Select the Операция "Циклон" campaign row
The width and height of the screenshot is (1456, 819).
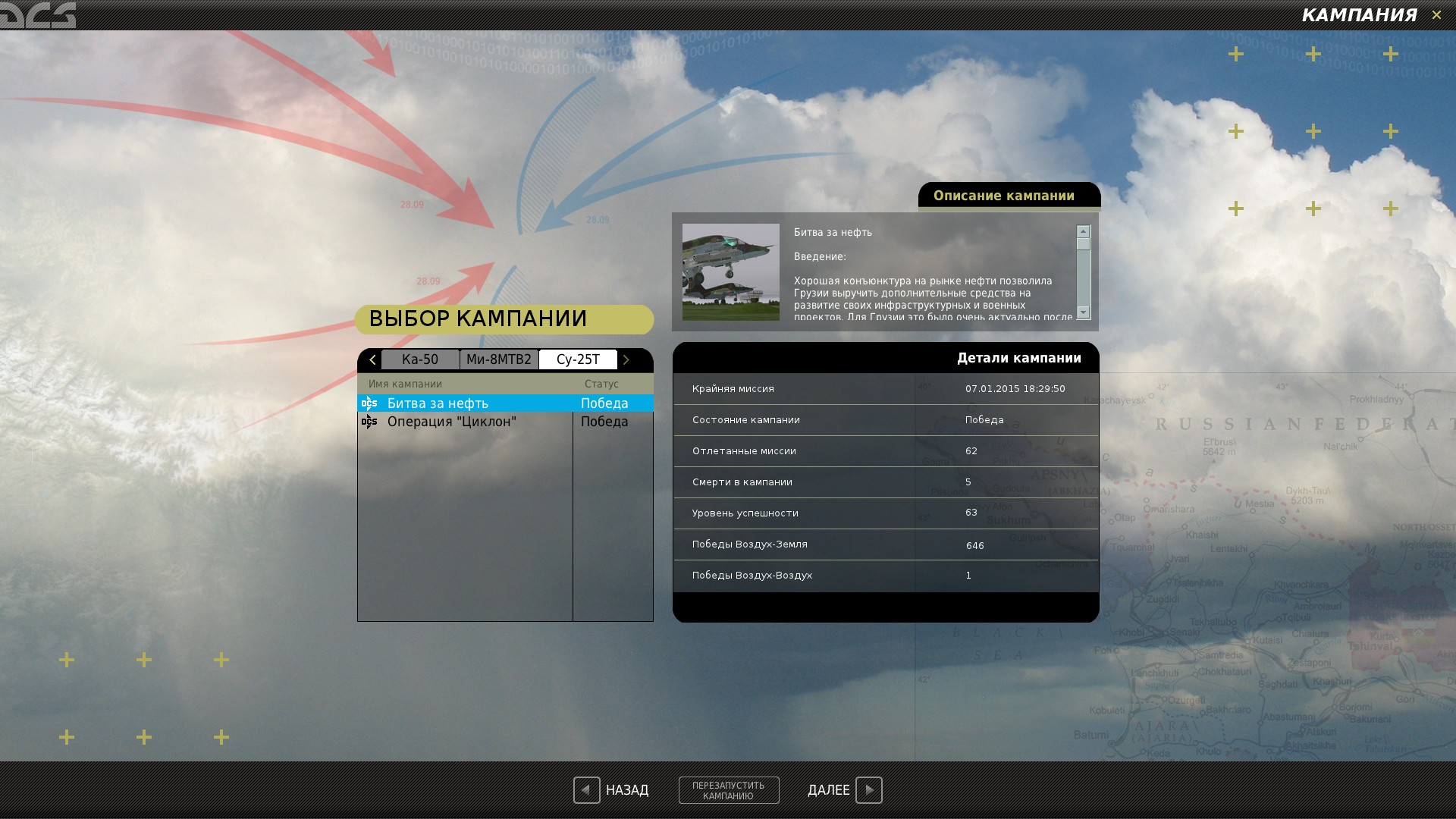coord(505,422)
